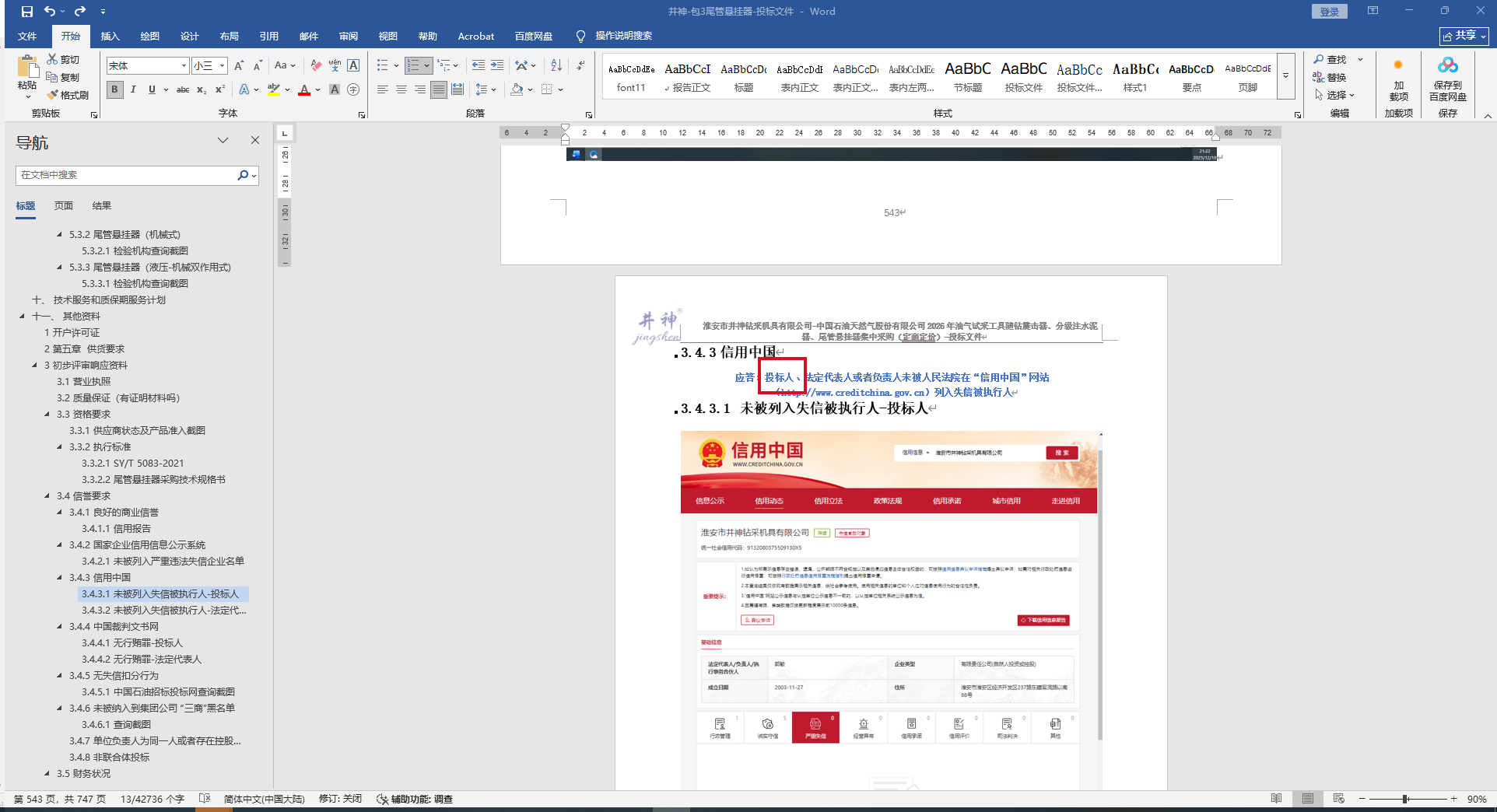Open 替换 to replace text
This screenshot has height=812, width=1497.
(1330, 77)
